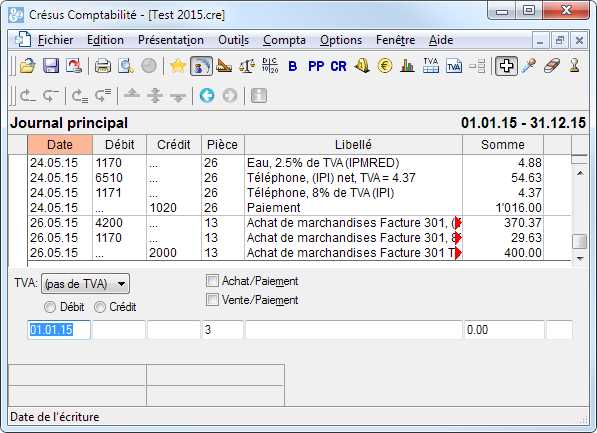597x433 pixels.
Task: Open the Options menu
Action: [341, 40]
